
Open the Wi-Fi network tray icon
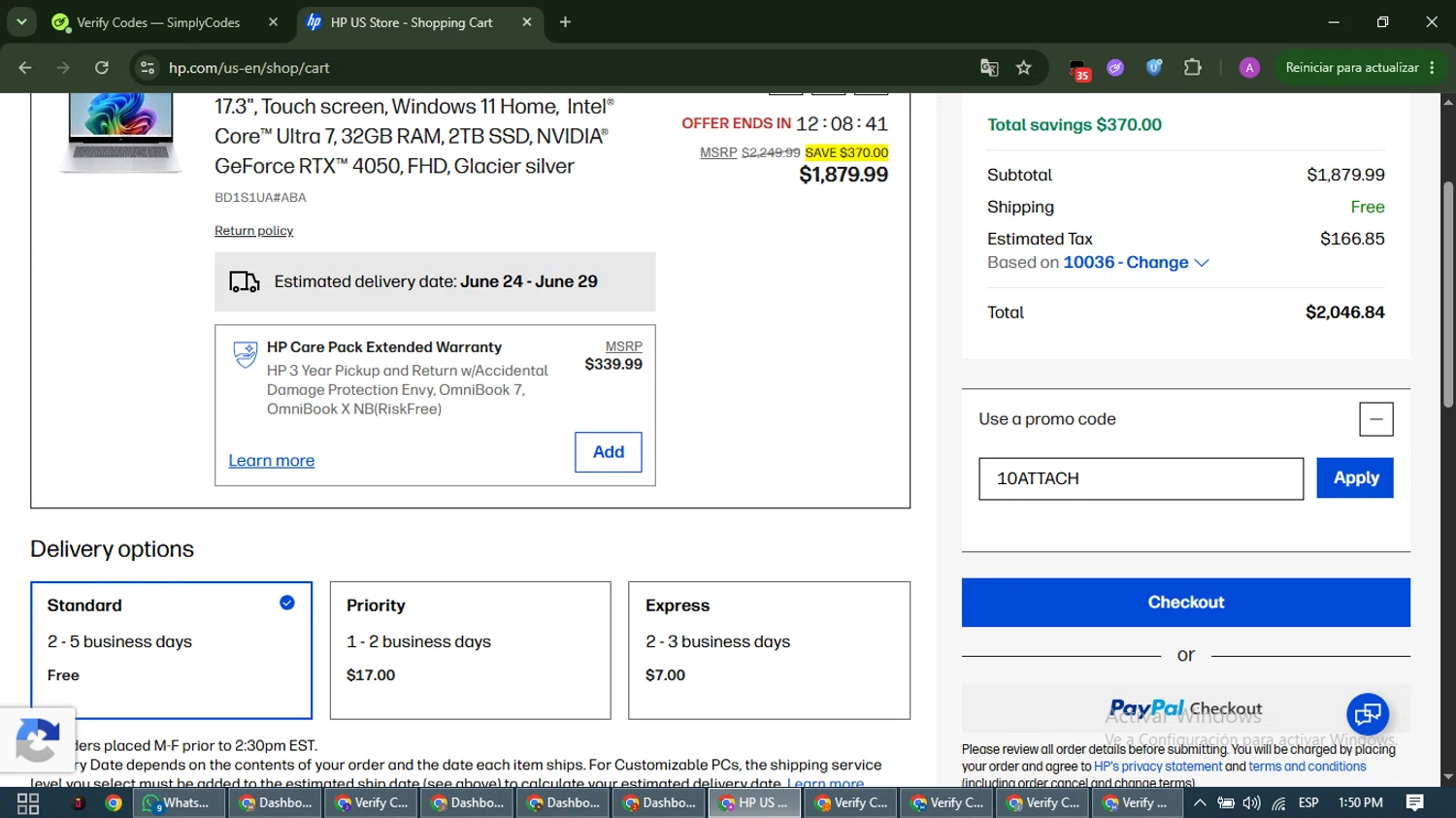(1279, 803)
